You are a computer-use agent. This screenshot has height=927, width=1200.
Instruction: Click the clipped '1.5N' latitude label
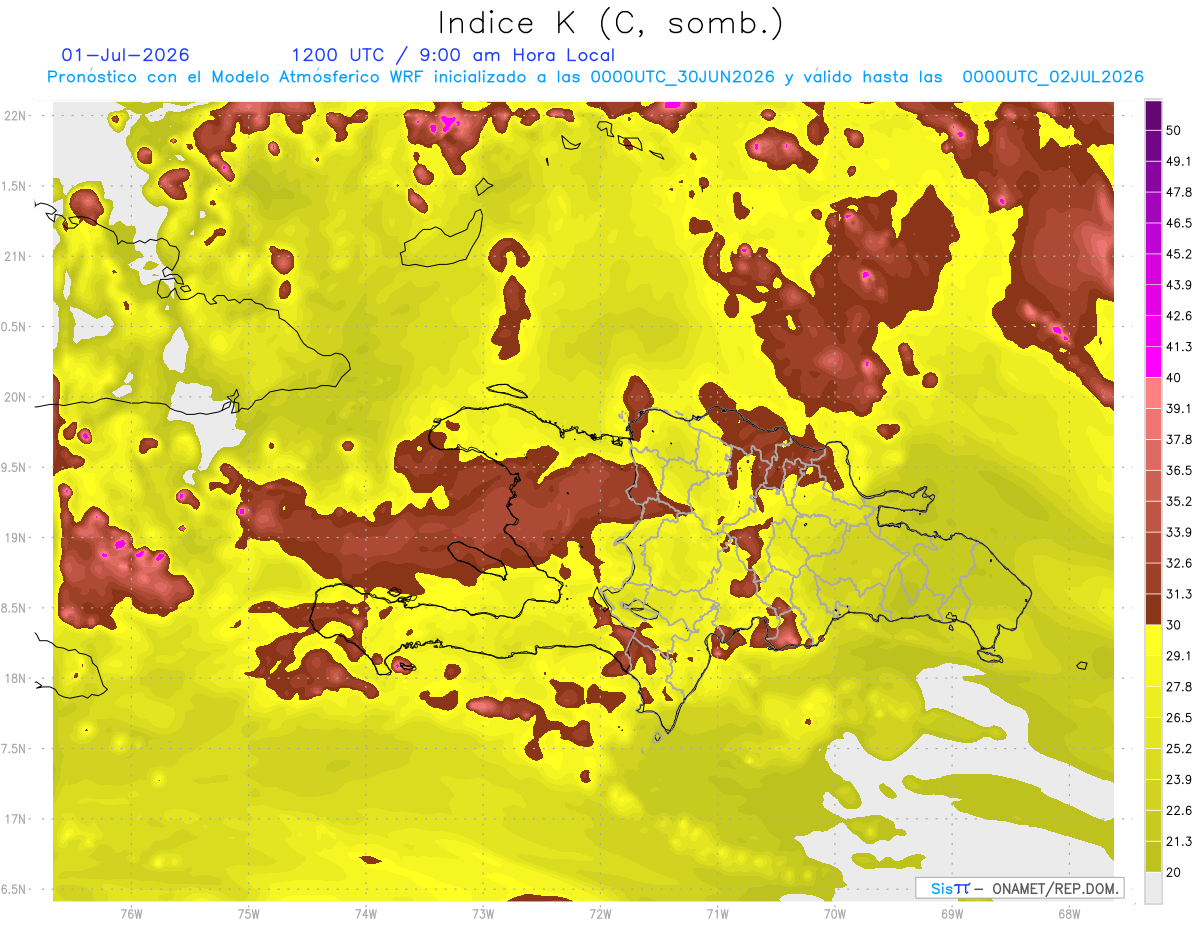click(x=14, y=186)
